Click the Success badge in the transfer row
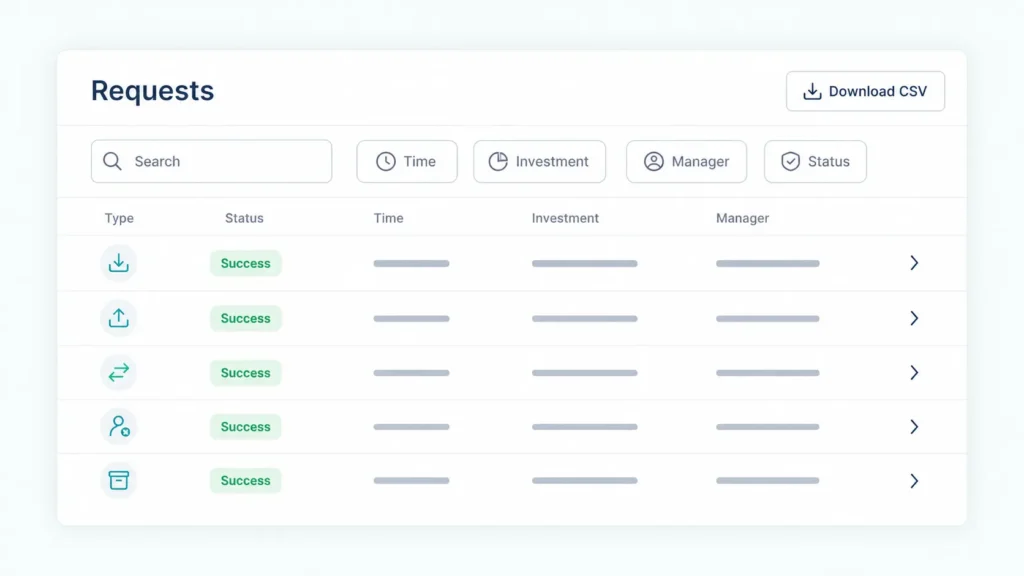This screenshot has width=1024, height=576. 246,373
